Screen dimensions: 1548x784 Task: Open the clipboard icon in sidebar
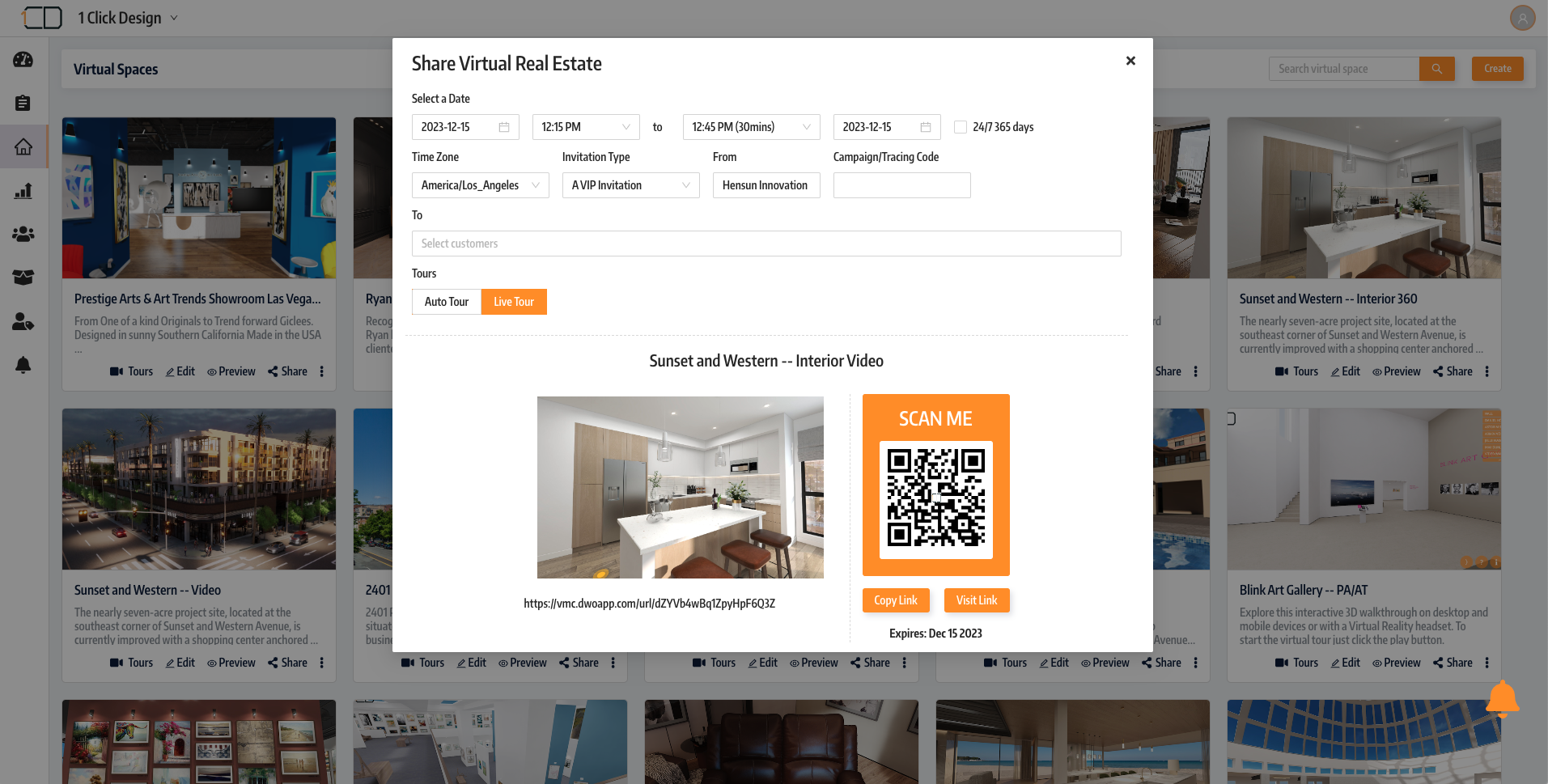coord(23,103)
